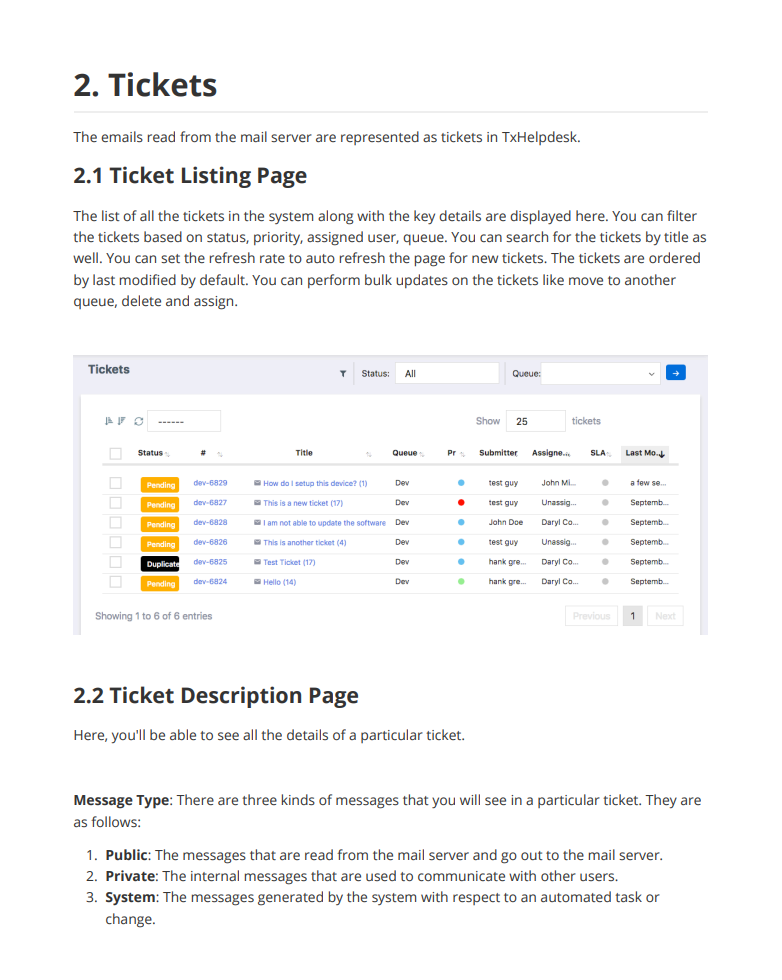The height and width of the screenshot is (980, 782).
Task: Click 'a few se...' last modified cell
Action: [x=648, y=483]
